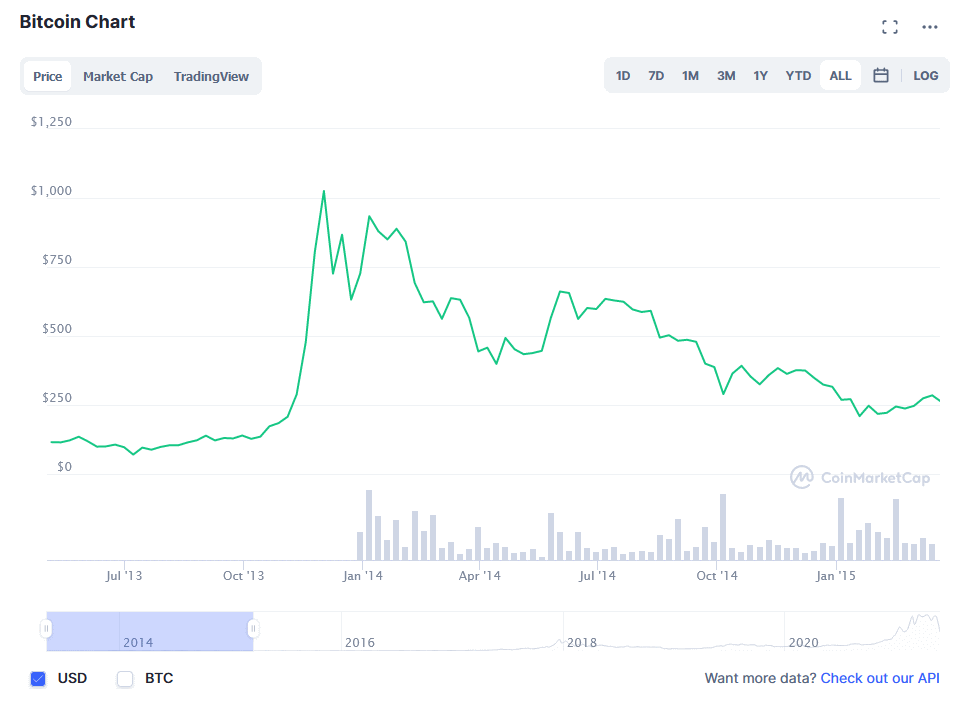Open the three-dot more options menu

coord(929,27)
